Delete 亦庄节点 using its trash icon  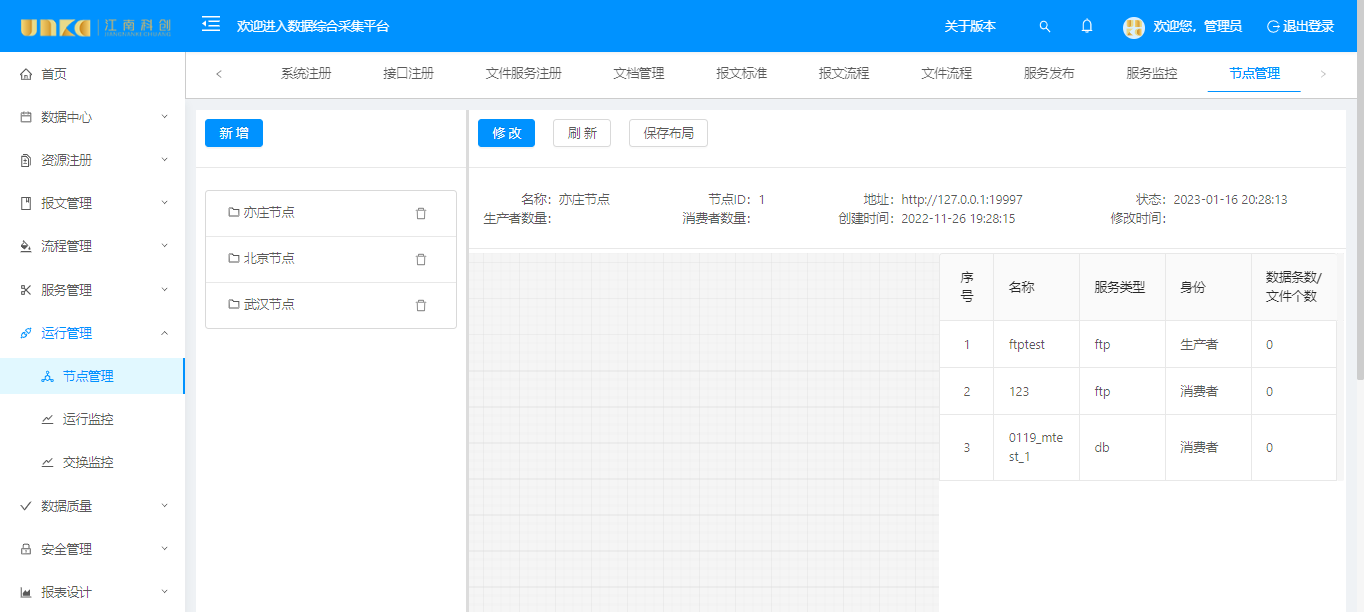[x=421, y=213]
